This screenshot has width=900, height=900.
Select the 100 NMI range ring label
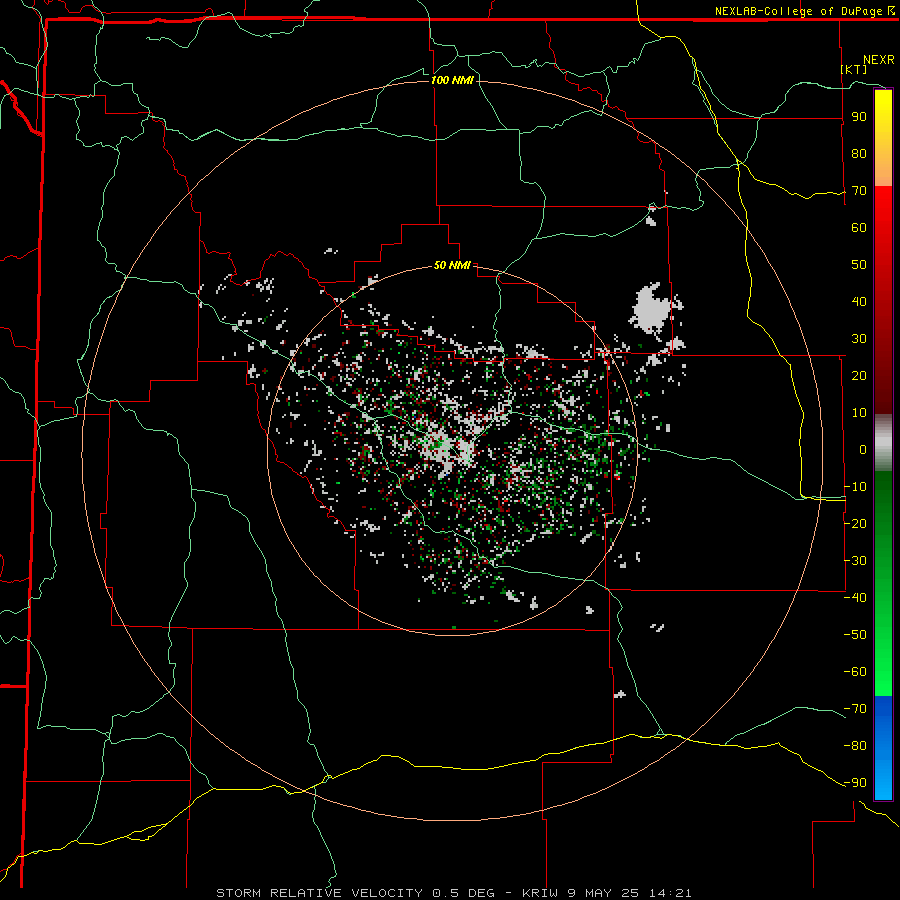(452, 80)
